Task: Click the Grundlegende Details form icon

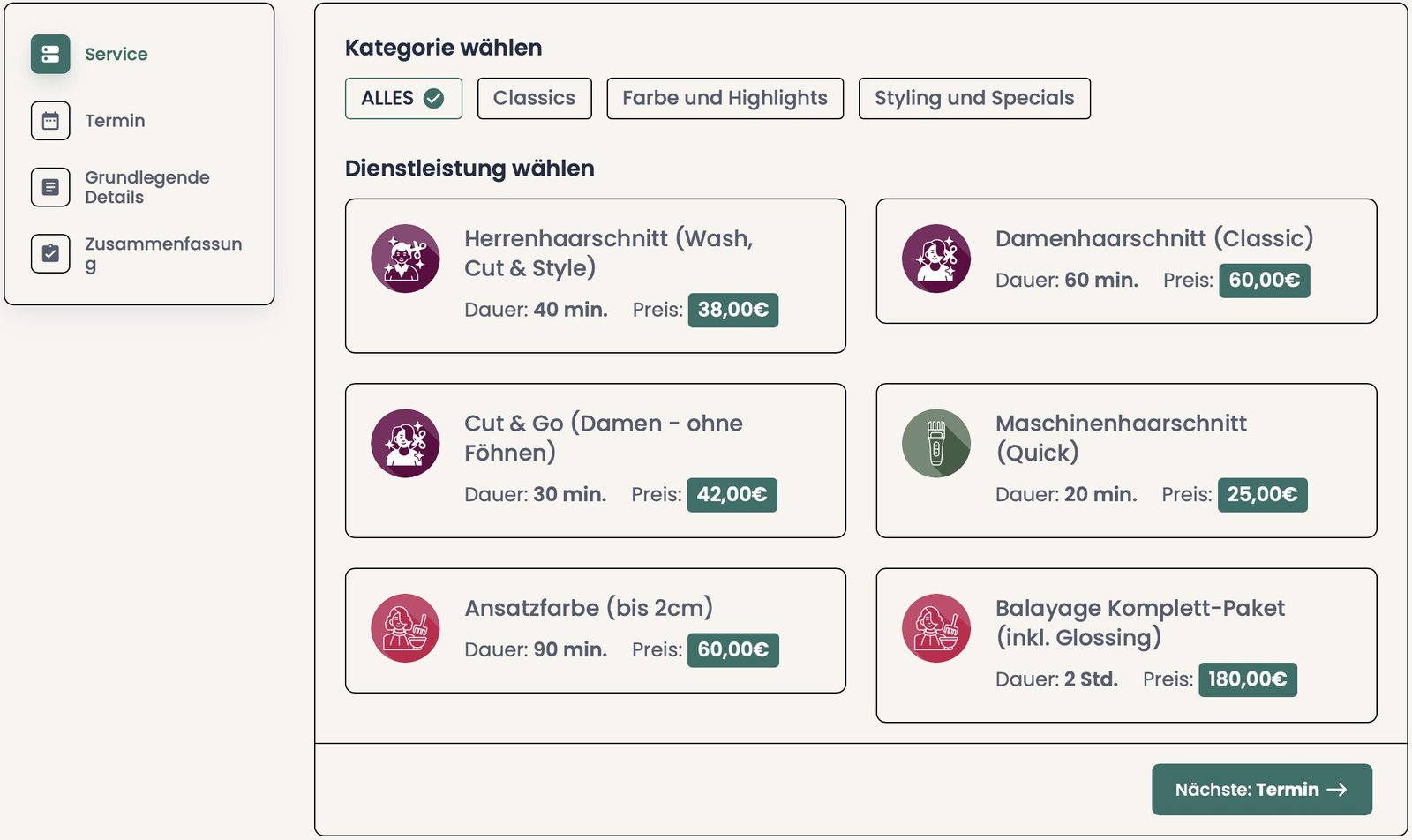Action: click(x=50, y=187)
